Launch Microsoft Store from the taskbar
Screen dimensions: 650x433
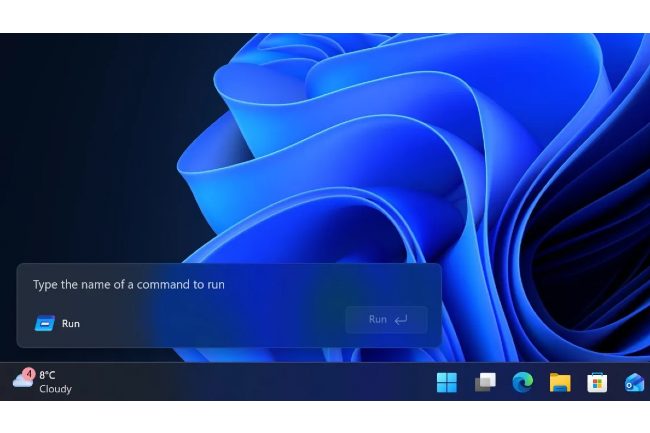click(597, 382)
